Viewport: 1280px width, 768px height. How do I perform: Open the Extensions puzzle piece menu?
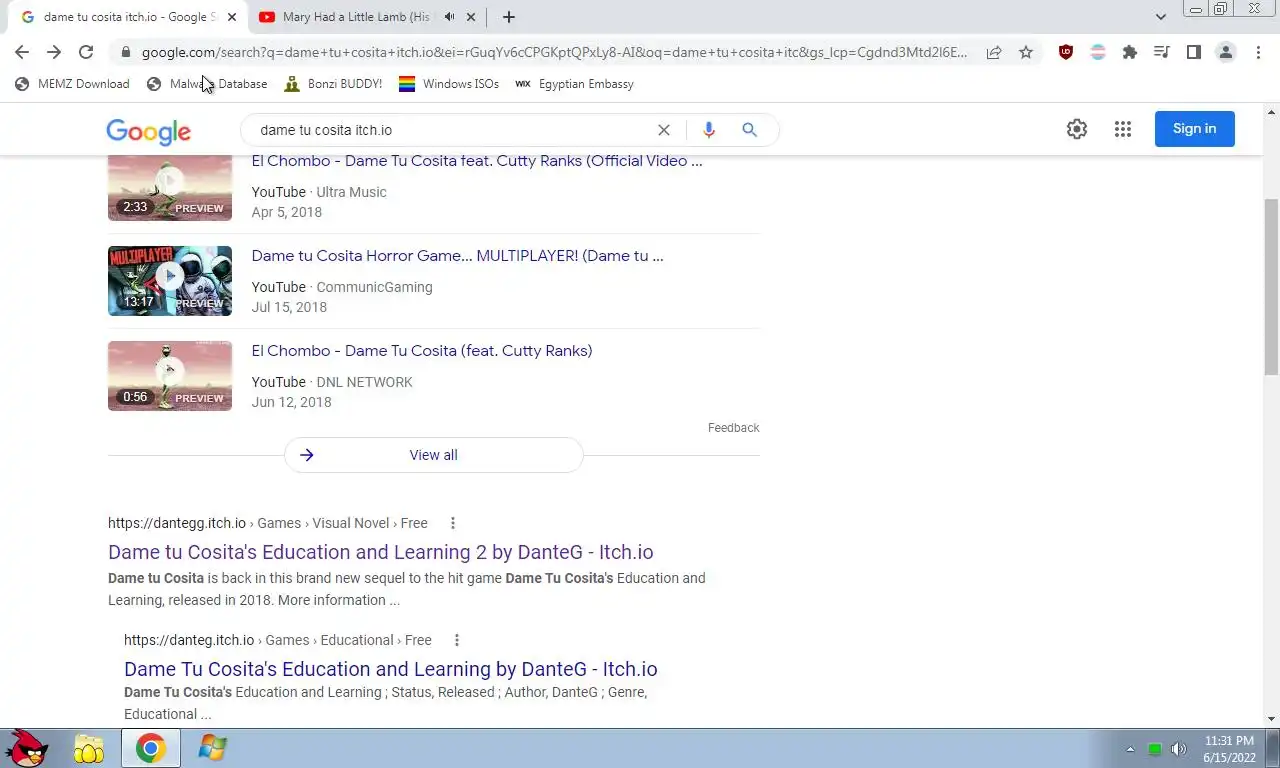1130,52
